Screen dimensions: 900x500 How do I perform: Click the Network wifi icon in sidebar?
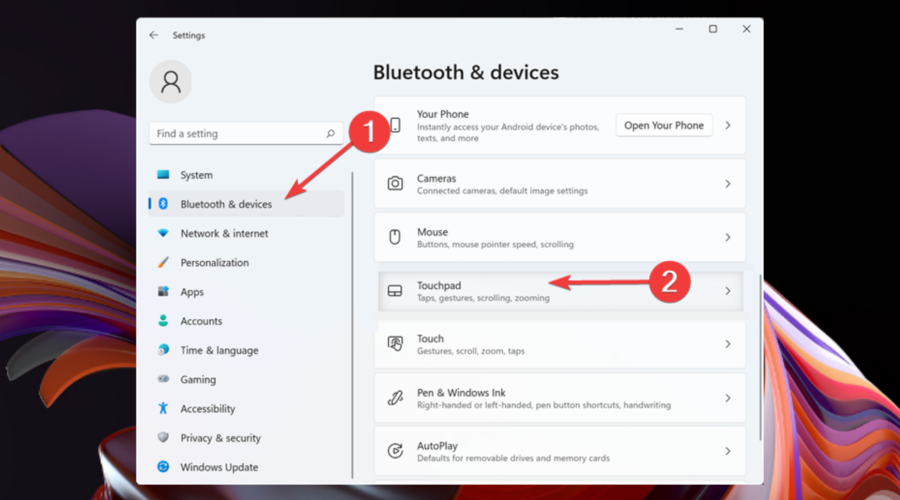click(x=163, y=233)
